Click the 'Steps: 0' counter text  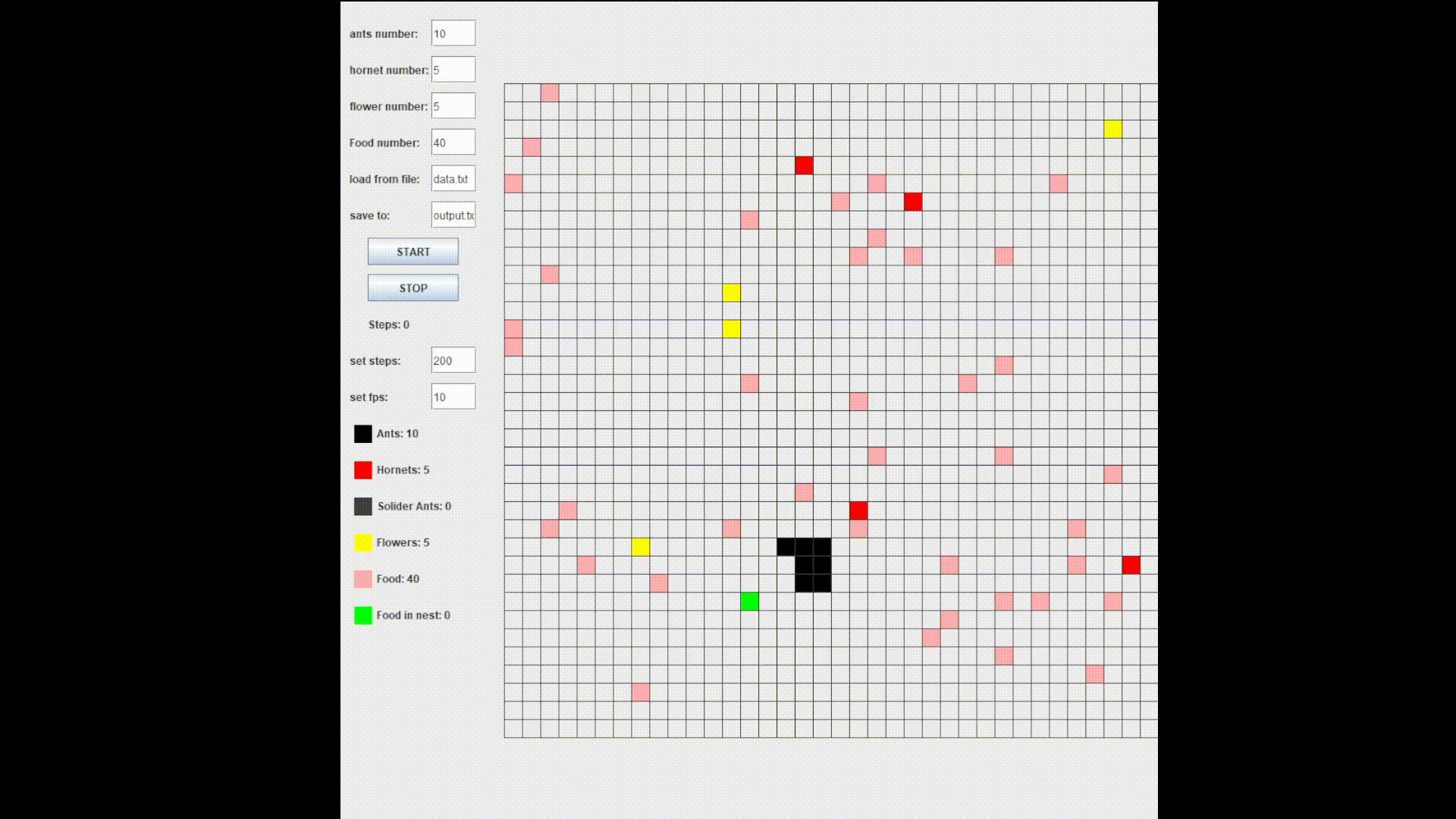point(389,325)
